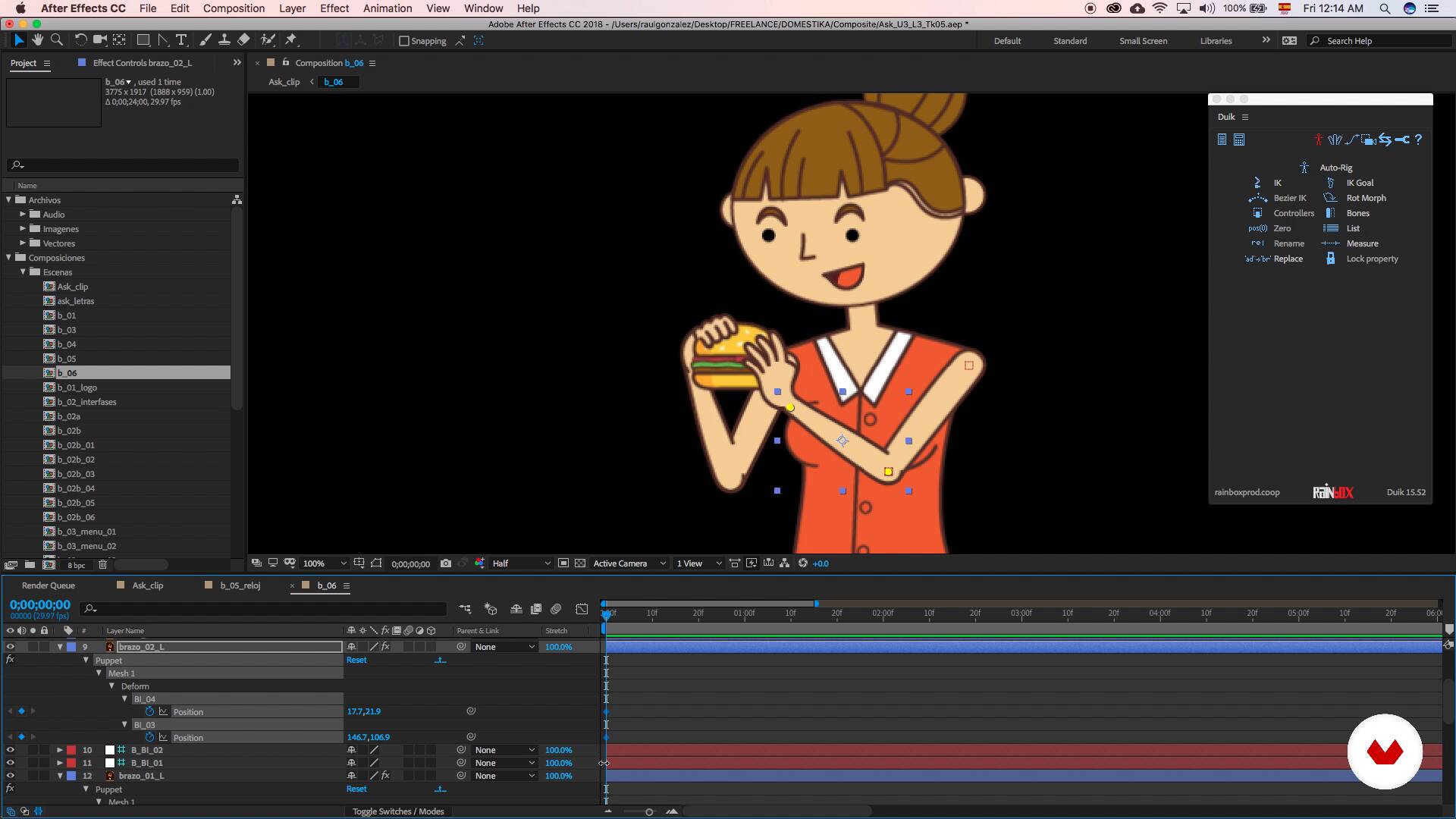Screen dimensions: 1456x819
Task: Open the Active Camera dropdown
Action: click(x=629, y=563)
